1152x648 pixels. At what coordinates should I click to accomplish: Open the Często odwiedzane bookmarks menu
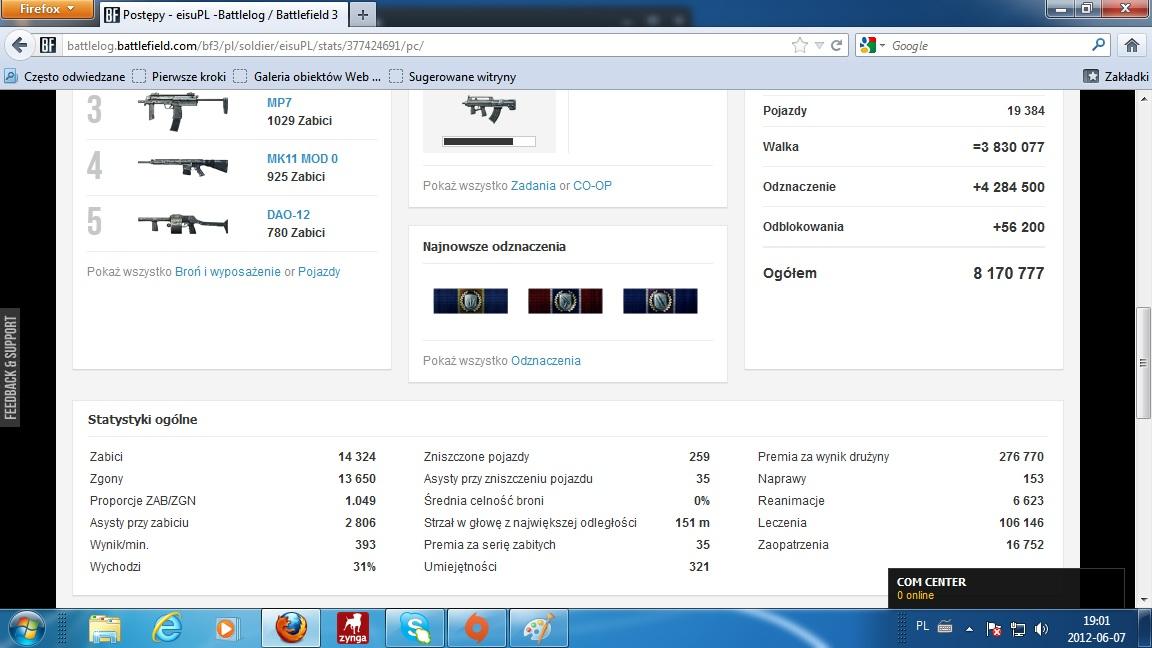(x=65, y=76)
